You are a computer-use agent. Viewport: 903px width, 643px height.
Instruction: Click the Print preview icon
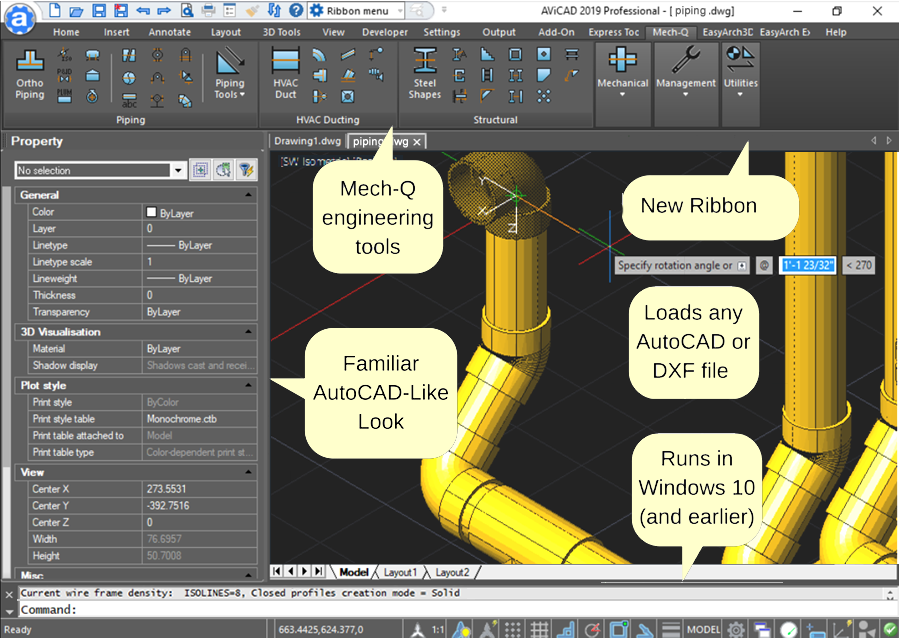pos(187,10)
